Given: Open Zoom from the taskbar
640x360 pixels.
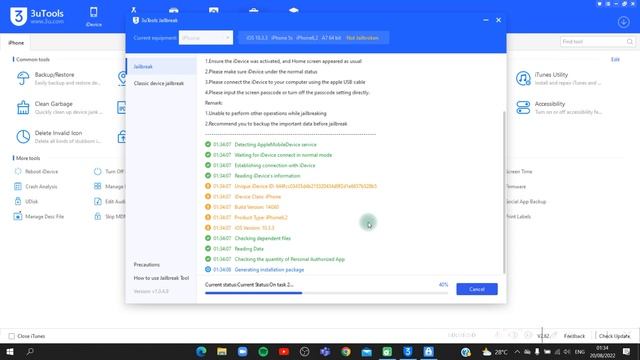Looking at the screenshot, I should tap(242, 351).
